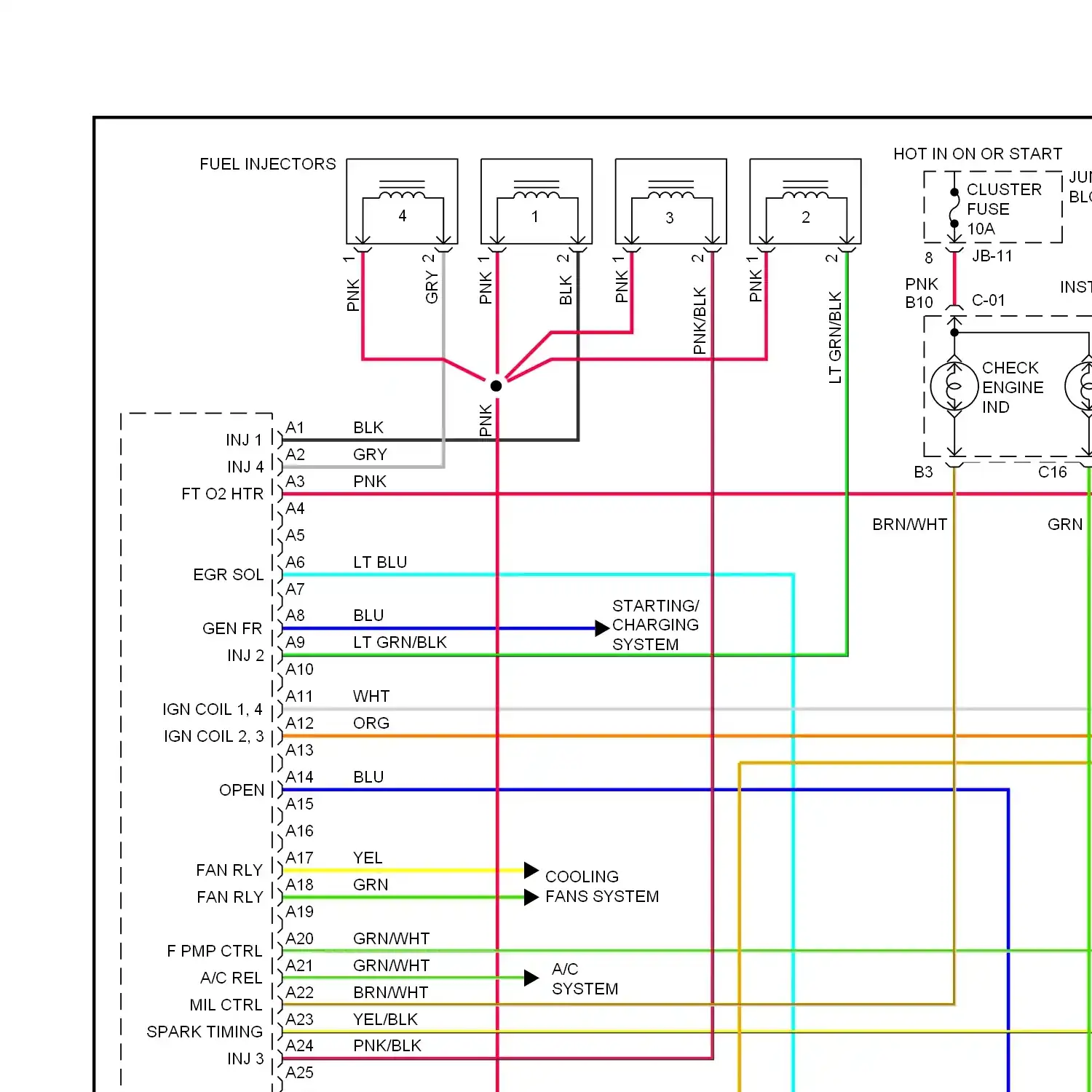Click the A/C REL label

(x=232, y=978)
